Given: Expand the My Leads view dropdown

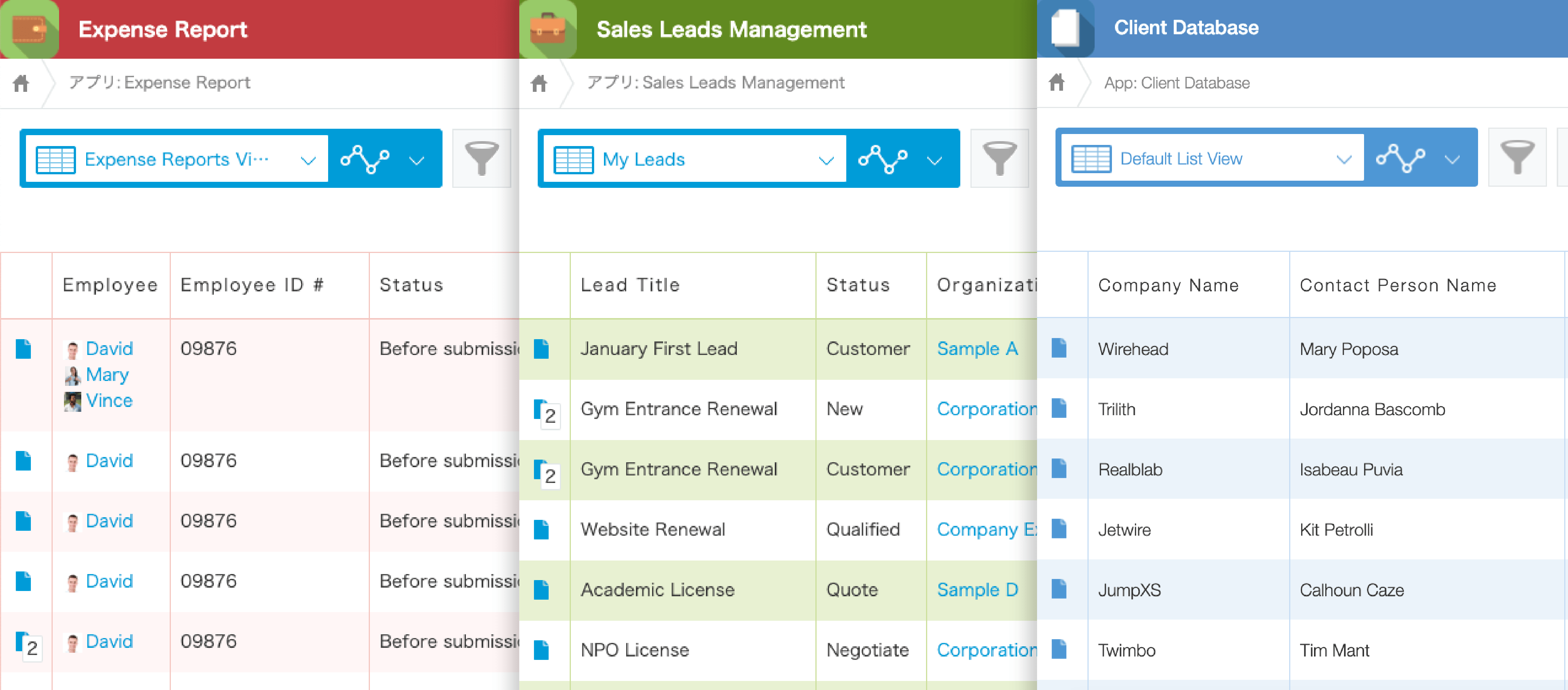Looking at the screenshot, I should [x=825, y=160].
